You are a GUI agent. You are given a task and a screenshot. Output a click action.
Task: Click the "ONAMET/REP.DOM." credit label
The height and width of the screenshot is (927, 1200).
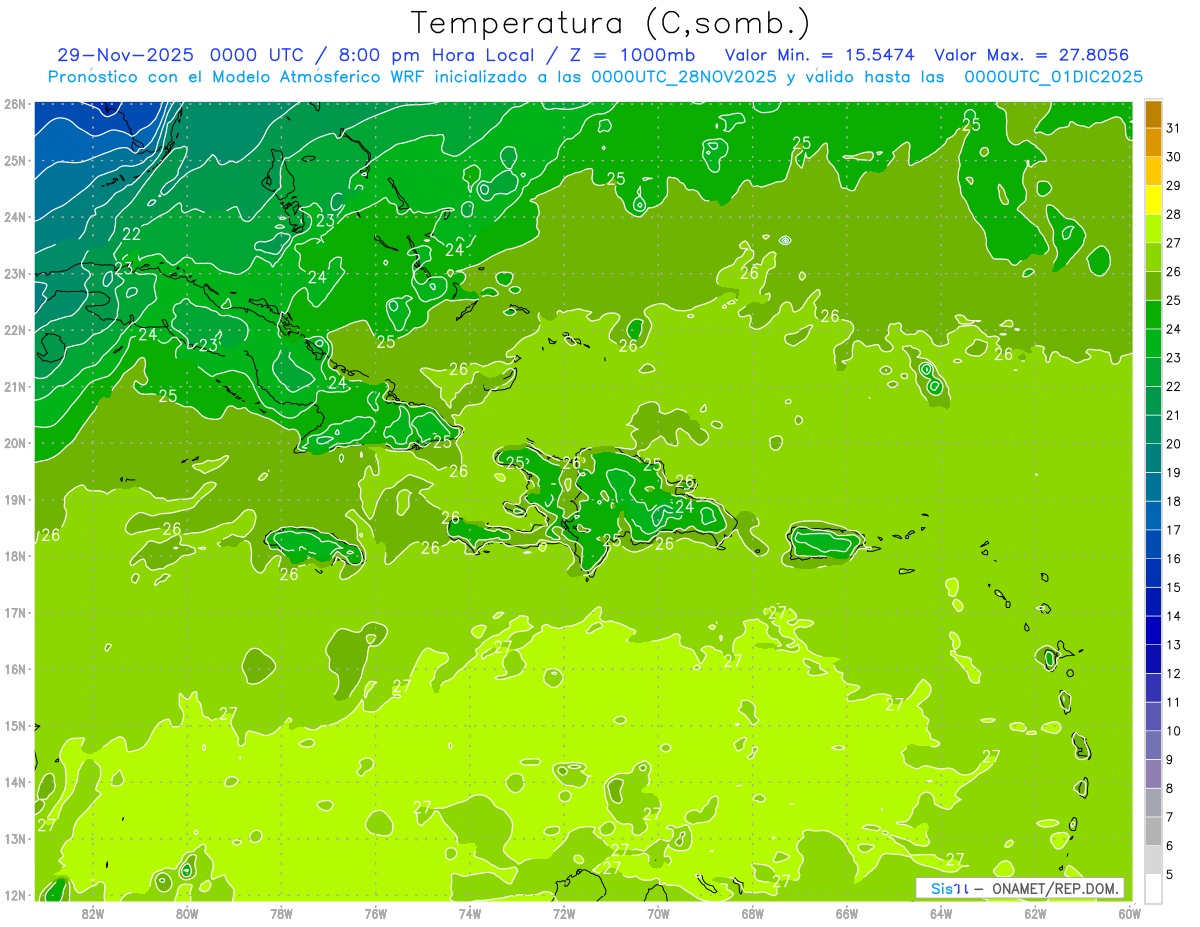1056,888
